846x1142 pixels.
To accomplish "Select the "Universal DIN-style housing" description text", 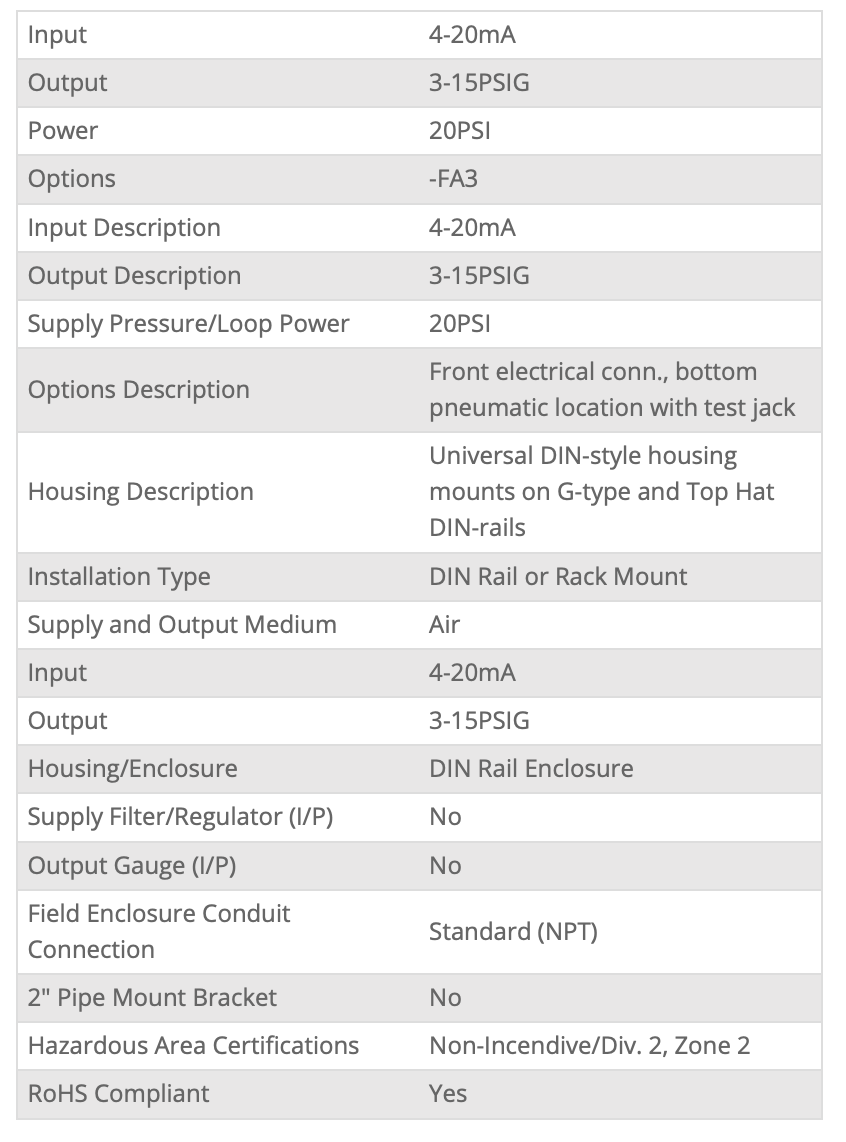I will point(583,456).
